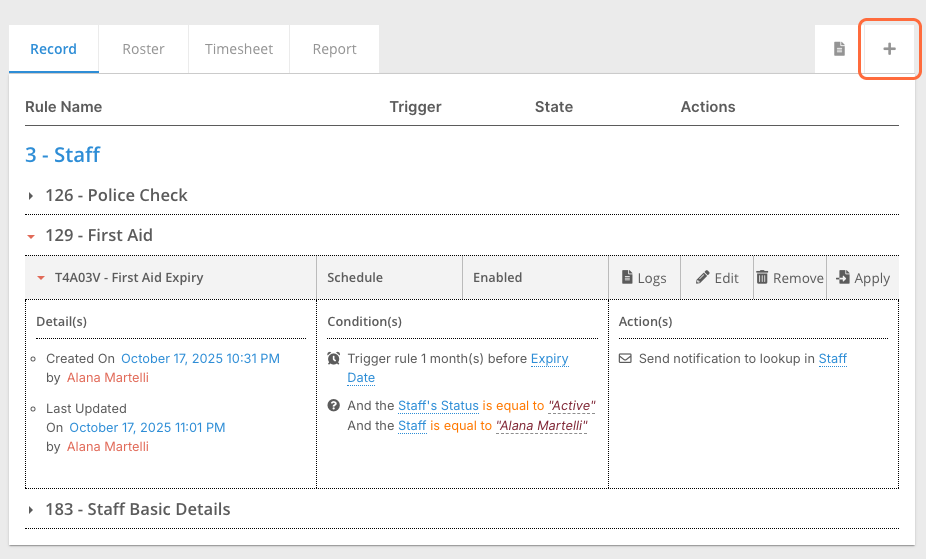Click the question mark condition icon
This screenshot has height=559, width=926.
334,406
